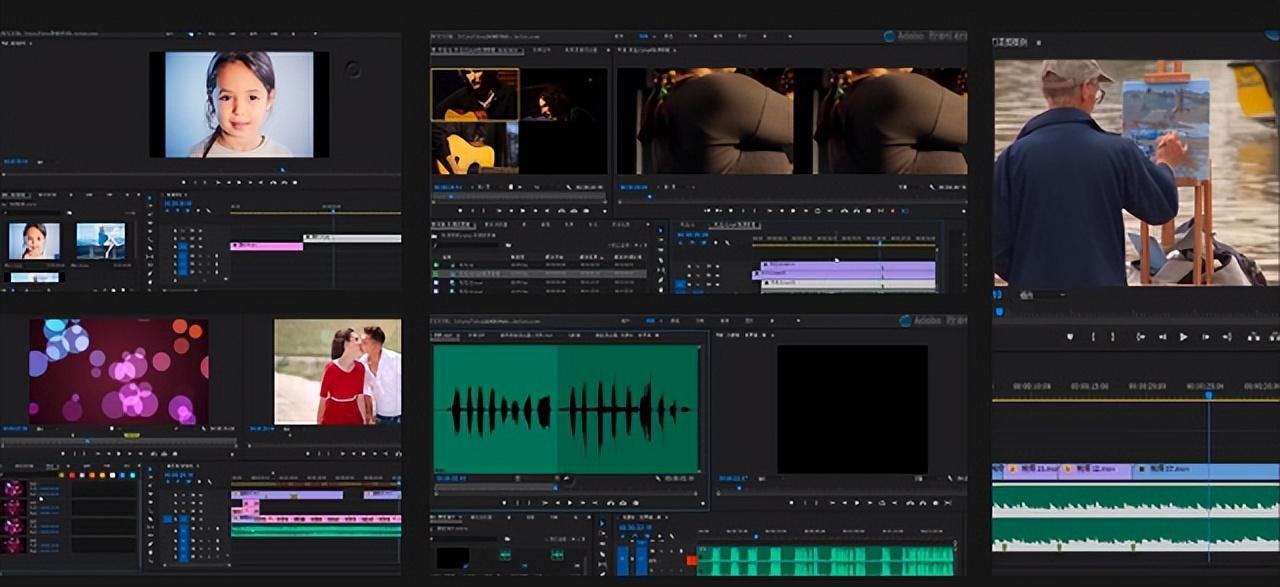Click Go to In icon under painter preview
Viewport: 1280px width, 587px height.
click(x=1140, y=337)
